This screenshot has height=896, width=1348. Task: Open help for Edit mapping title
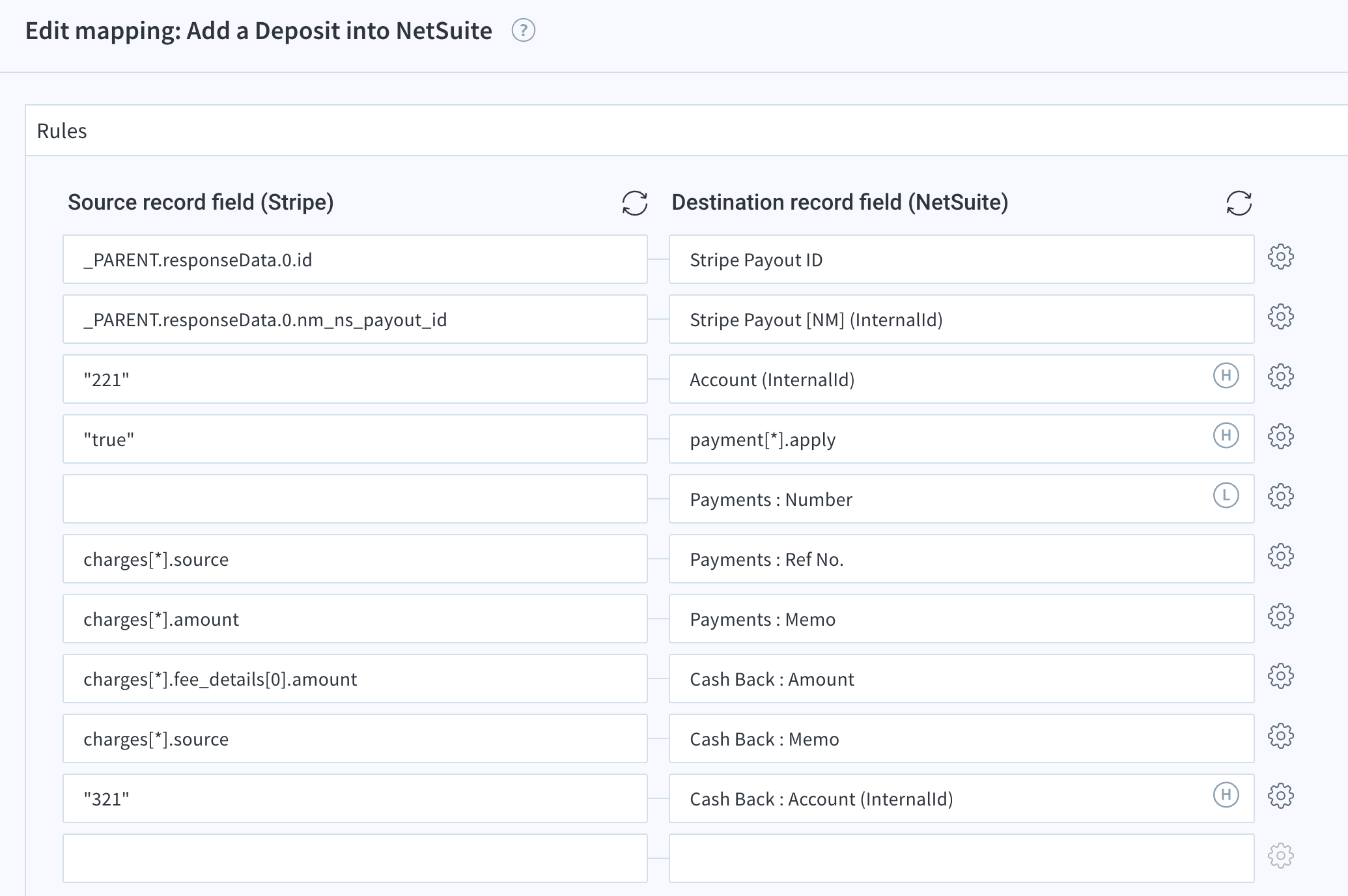523,31
